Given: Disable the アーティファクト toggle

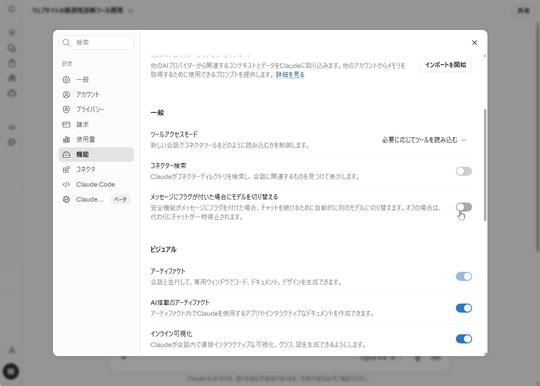Looking at the screenshot, I should pos(464,276).
